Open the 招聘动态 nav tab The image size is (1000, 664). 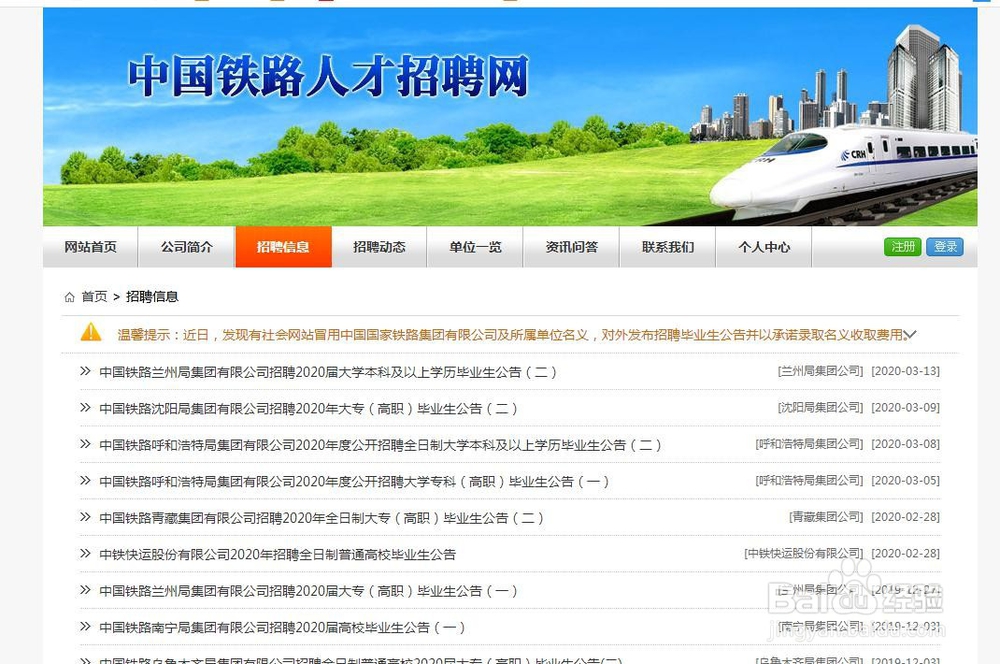(x=379, y=247)
